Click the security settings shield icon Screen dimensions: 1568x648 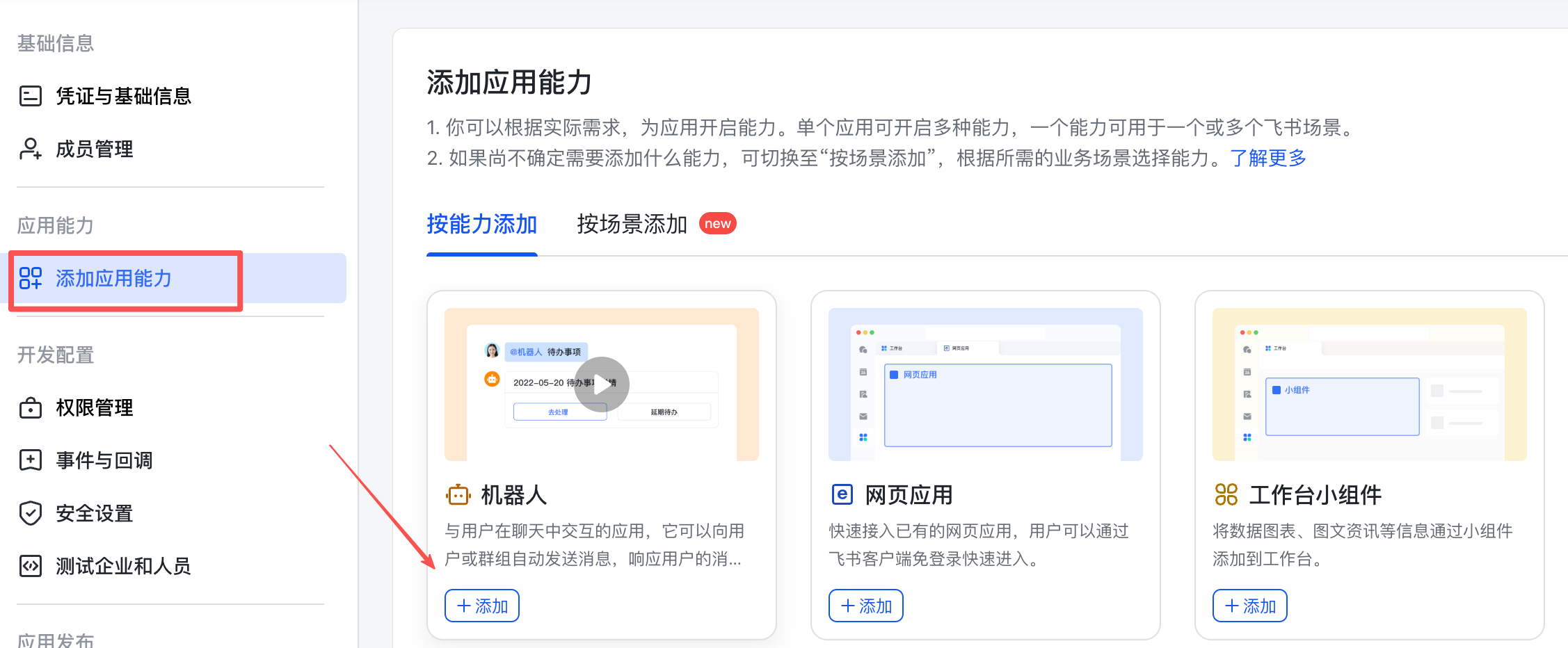click(31, 513)
